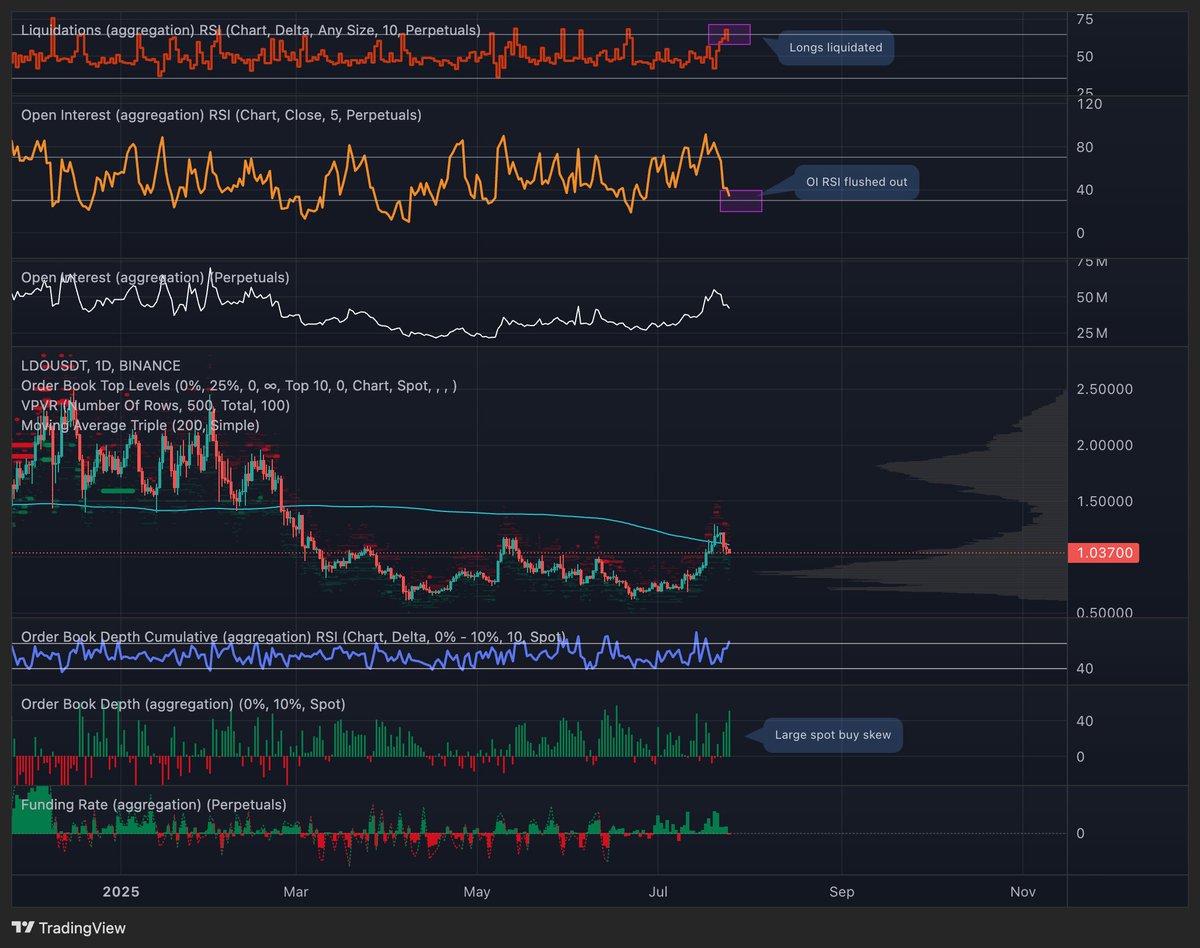
Task: Click the Longs liquidated annotation callout
Action: [834, 47]
